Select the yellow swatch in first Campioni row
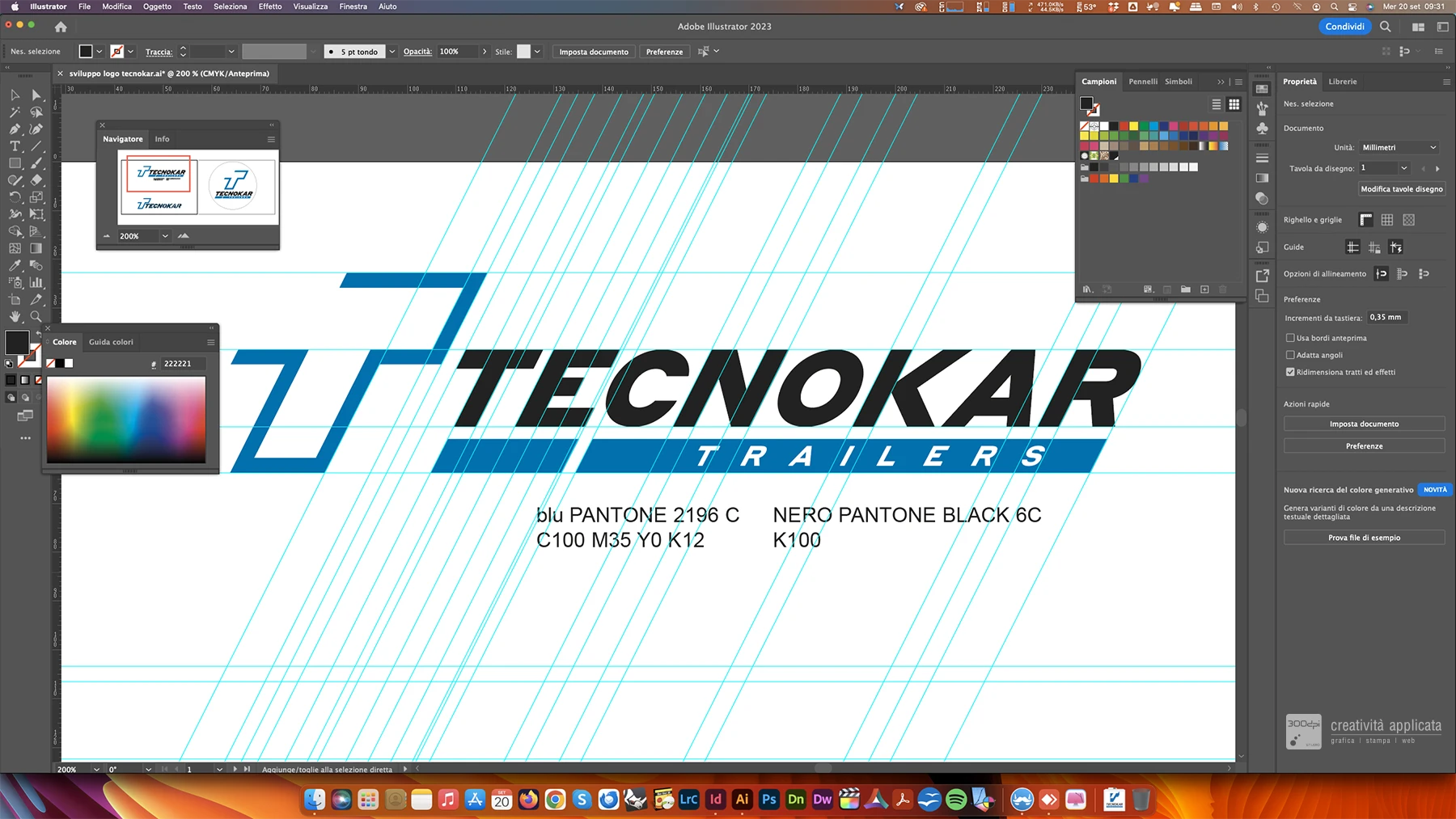 pos(1133,126)
